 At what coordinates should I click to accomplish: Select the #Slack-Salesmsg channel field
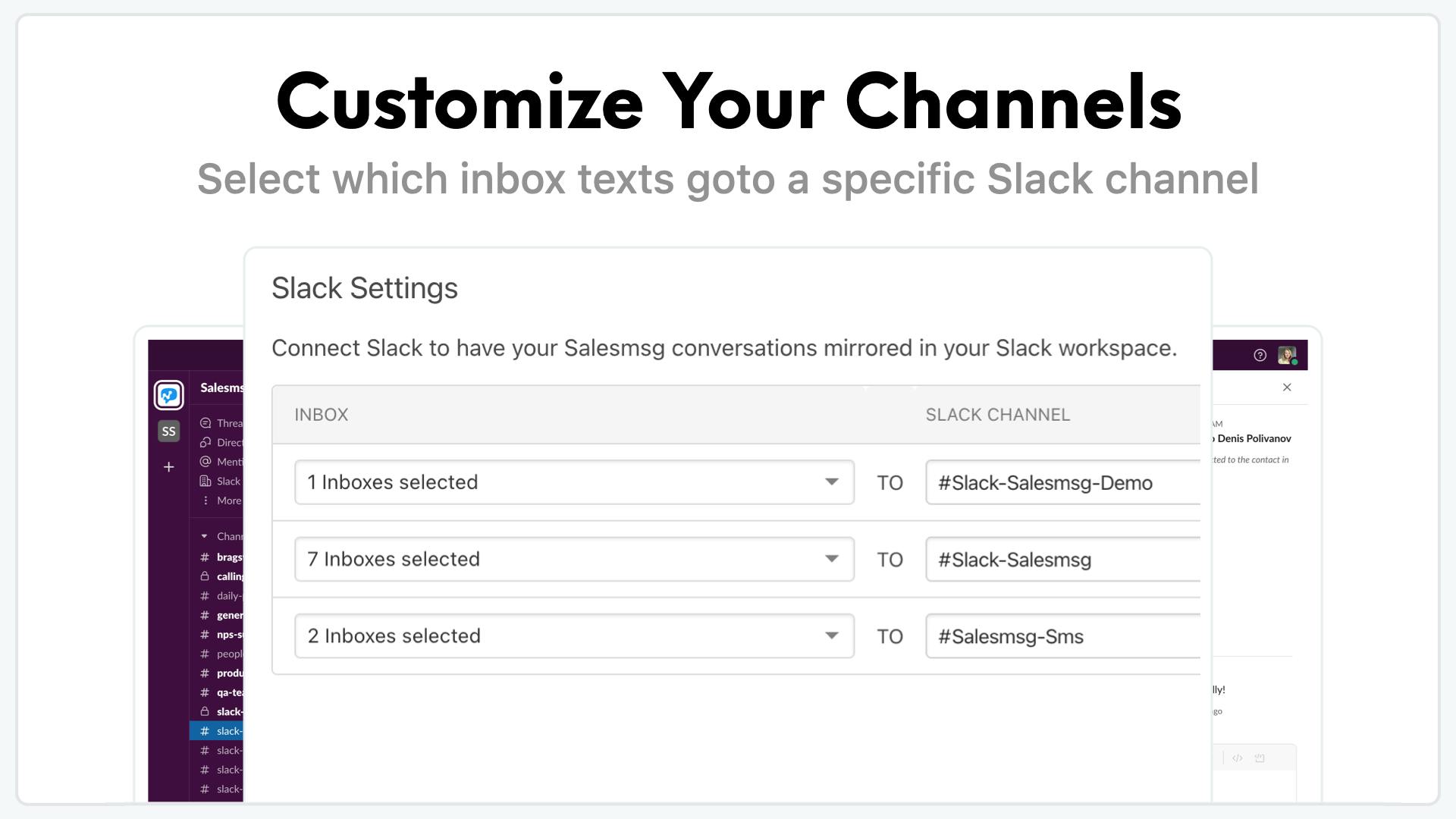1062,560
